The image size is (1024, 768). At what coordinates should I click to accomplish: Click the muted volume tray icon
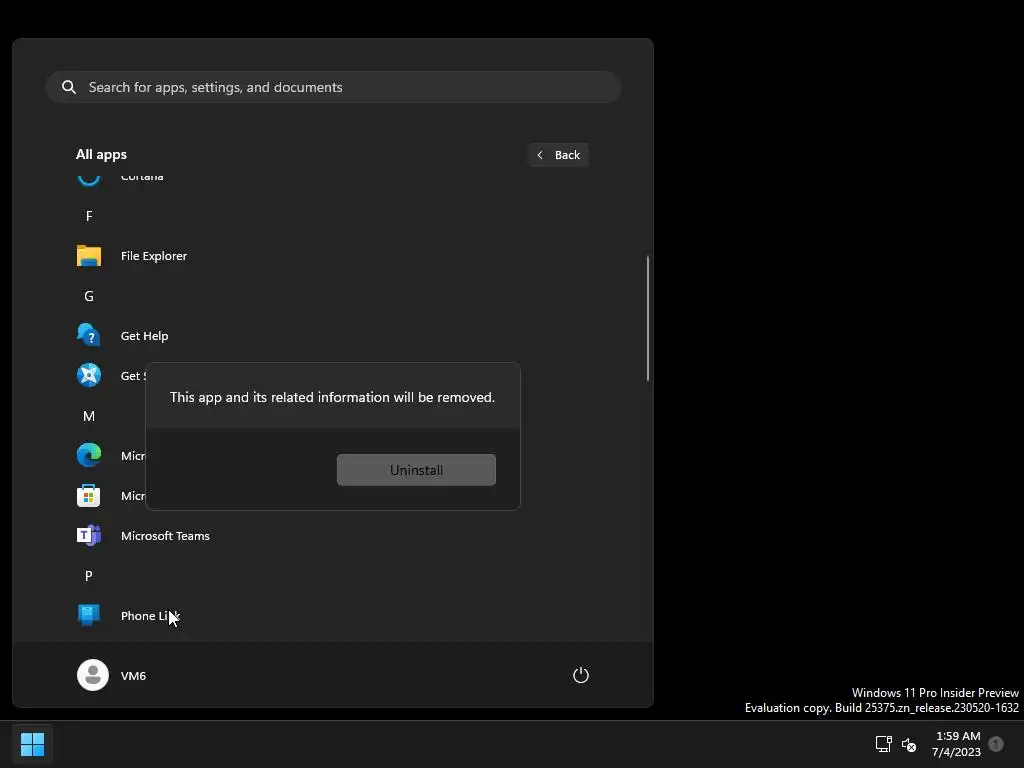908,744
